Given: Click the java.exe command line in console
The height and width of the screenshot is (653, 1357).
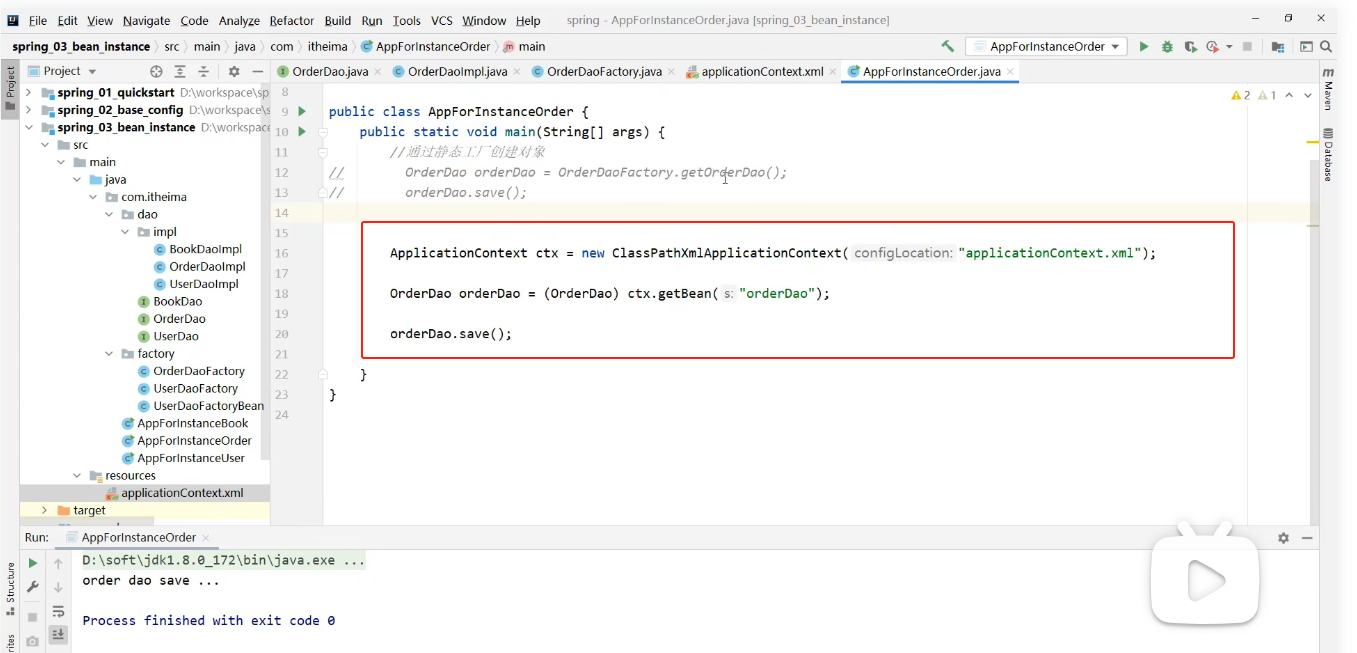Looking at the screenshot, I should [x=223, y=560].
